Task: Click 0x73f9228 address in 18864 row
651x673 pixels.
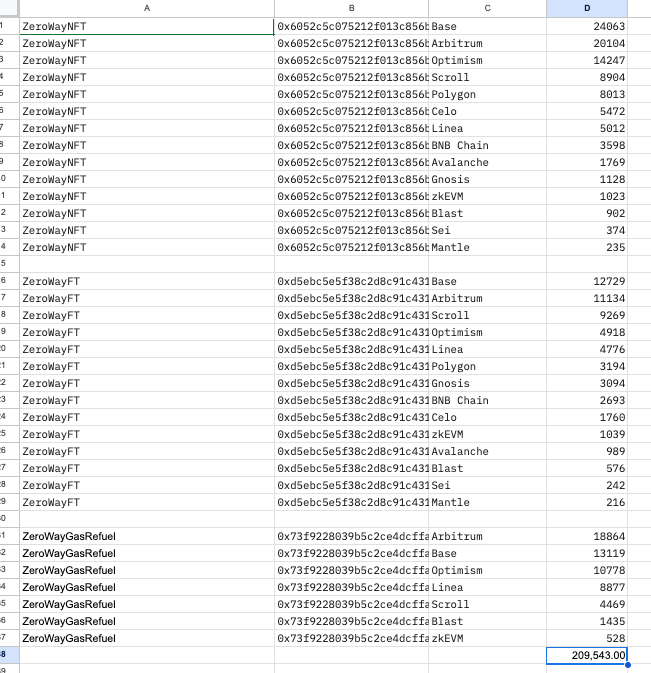Action: pyautogui.click(x=351, y=537)
